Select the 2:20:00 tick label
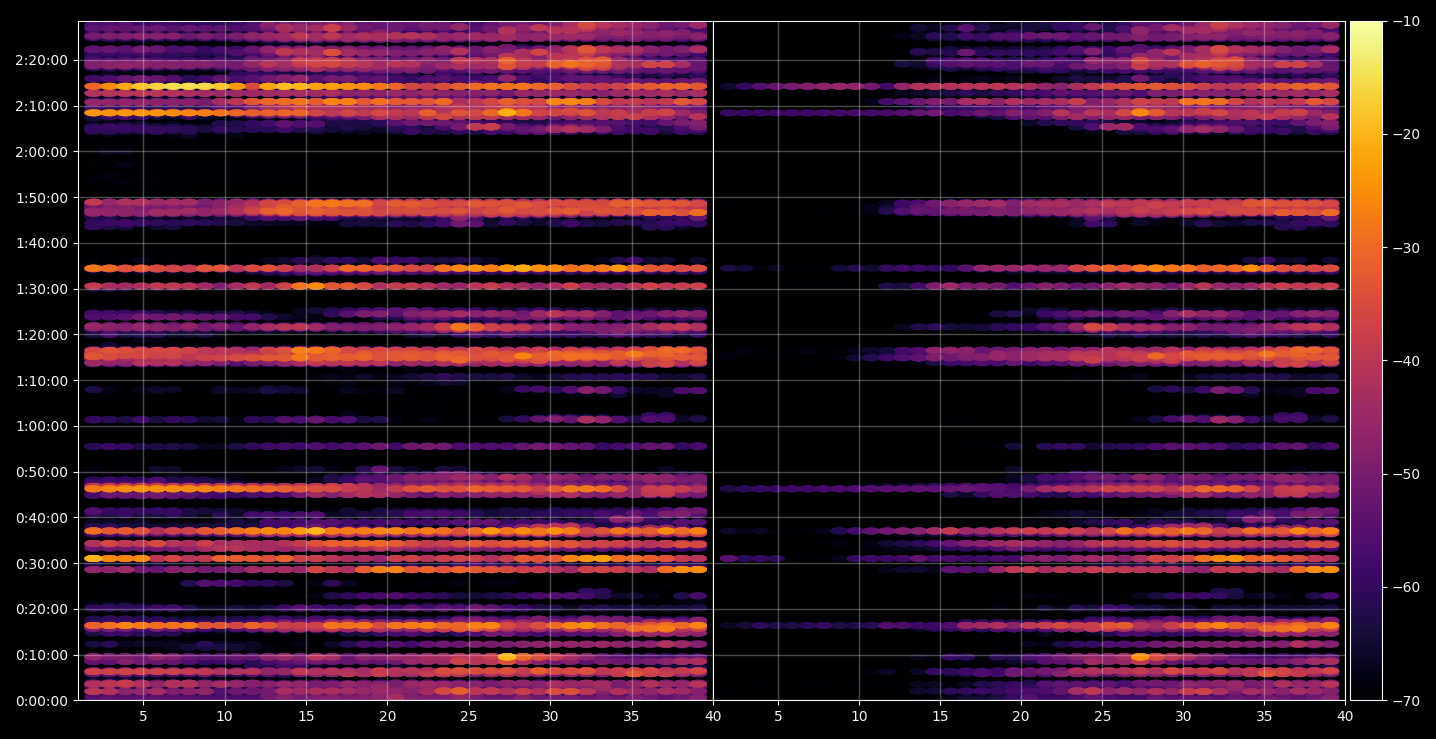This screenshot has width=1436, height=739. (42, 60)
